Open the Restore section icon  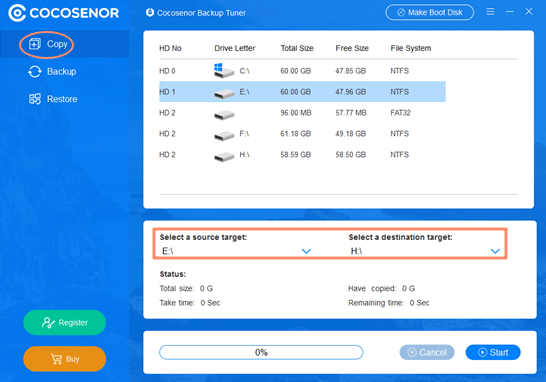34,99
